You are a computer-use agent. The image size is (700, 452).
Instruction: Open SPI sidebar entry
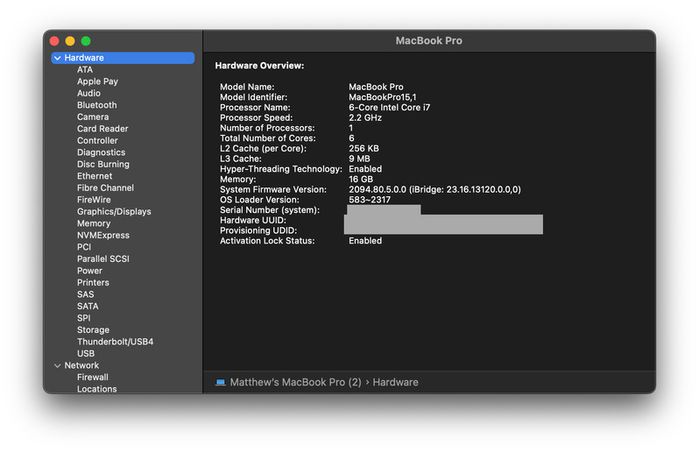coord(83,318)
